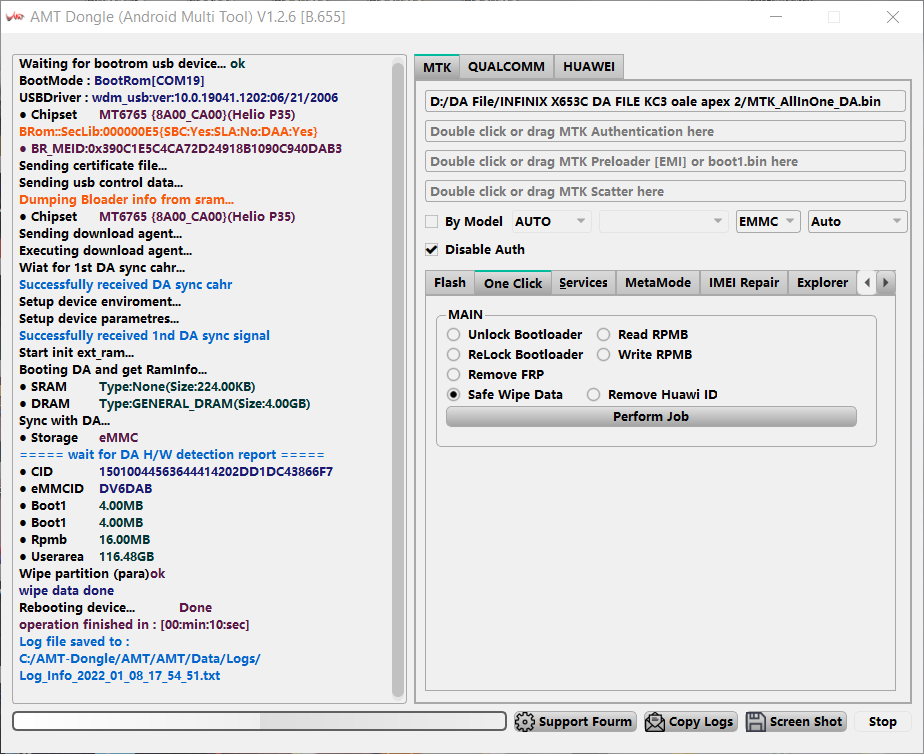Click the AMT Dongle app logo icon
924x754 pixels.
coord(14,17)
